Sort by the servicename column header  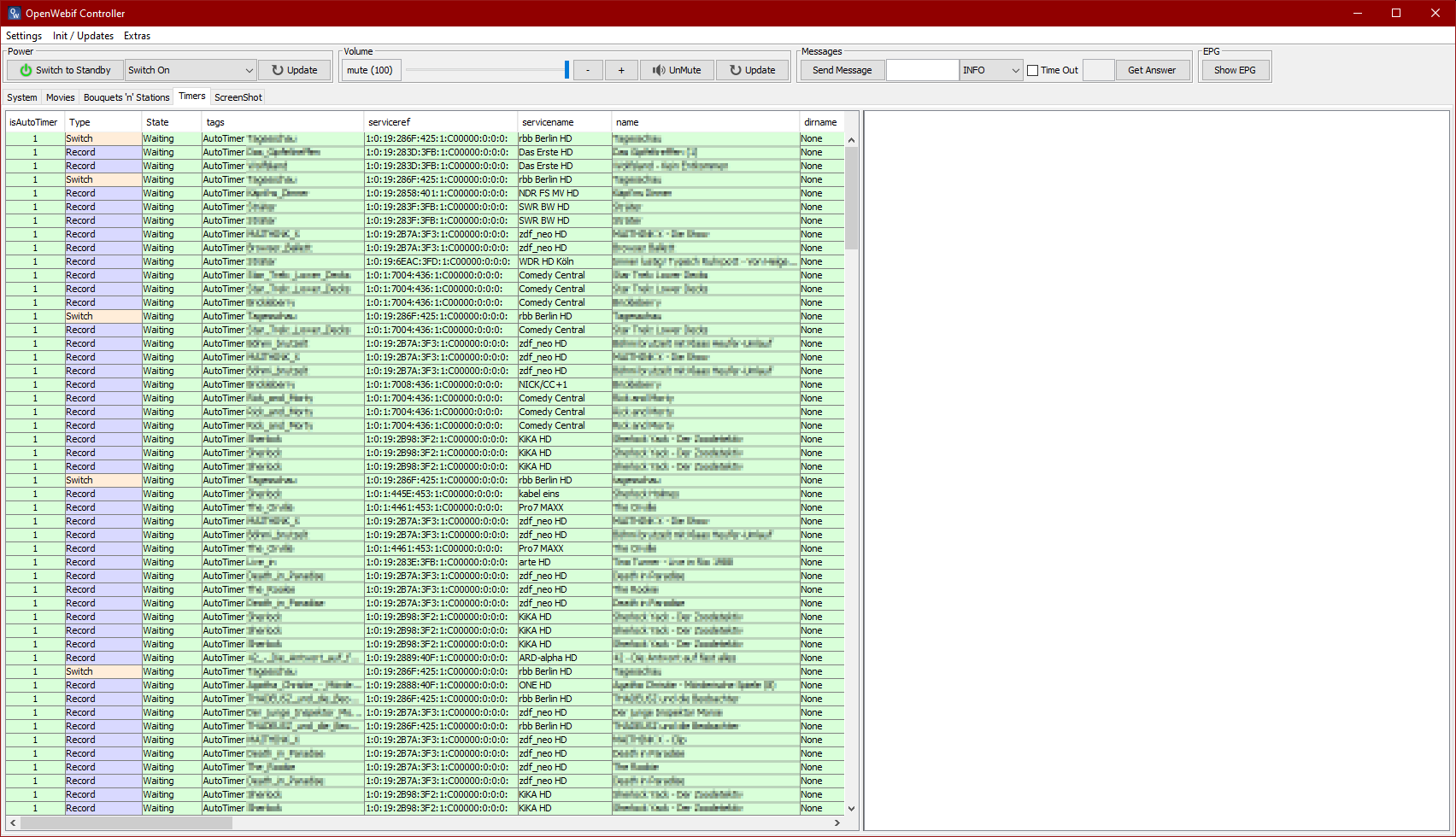click(x=565, y=122)
